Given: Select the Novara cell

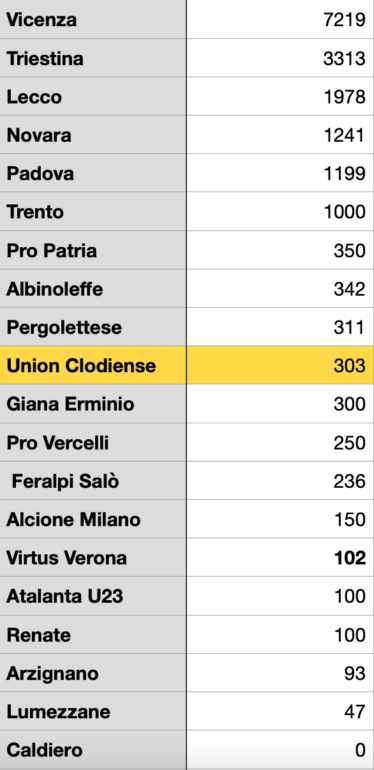Looking at the screenshot, I should [93, 135].
